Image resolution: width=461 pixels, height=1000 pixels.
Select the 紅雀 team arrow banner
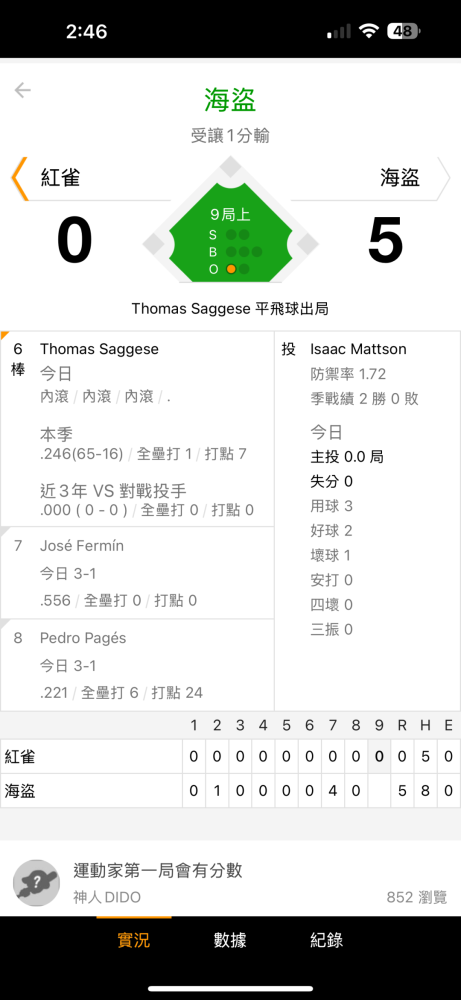(91, 178)
